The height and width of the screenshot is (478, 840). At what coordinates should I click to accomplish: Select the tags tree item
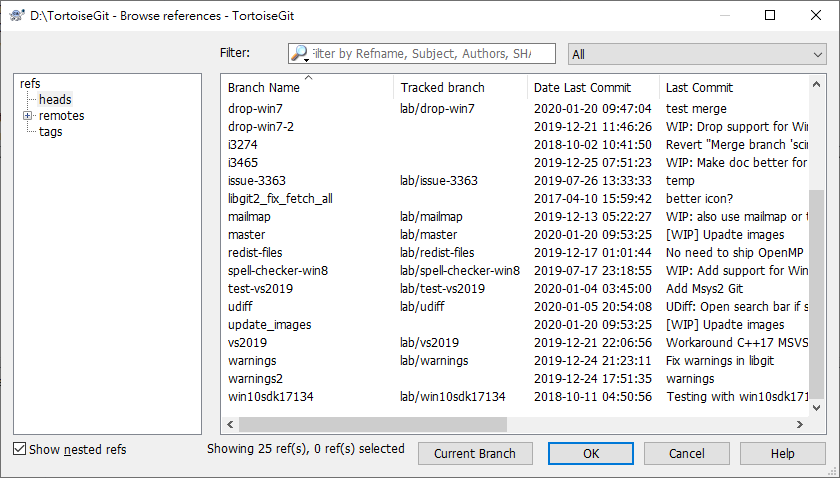50,132
